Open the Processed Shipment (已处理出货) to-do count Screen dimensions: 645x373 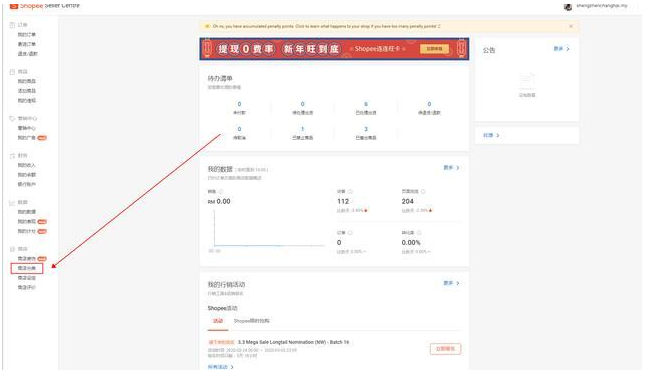pos(366,108)
